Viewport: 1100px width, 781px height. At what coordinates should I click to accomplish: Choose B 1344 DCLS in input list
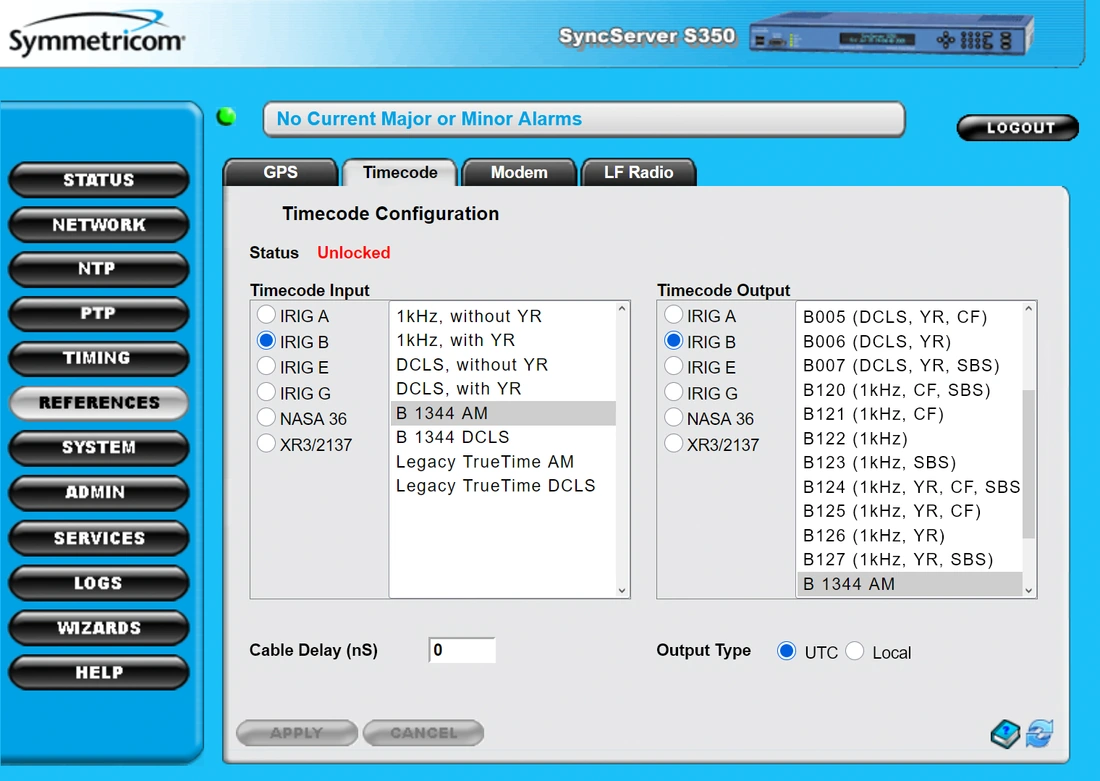[453, 437]
